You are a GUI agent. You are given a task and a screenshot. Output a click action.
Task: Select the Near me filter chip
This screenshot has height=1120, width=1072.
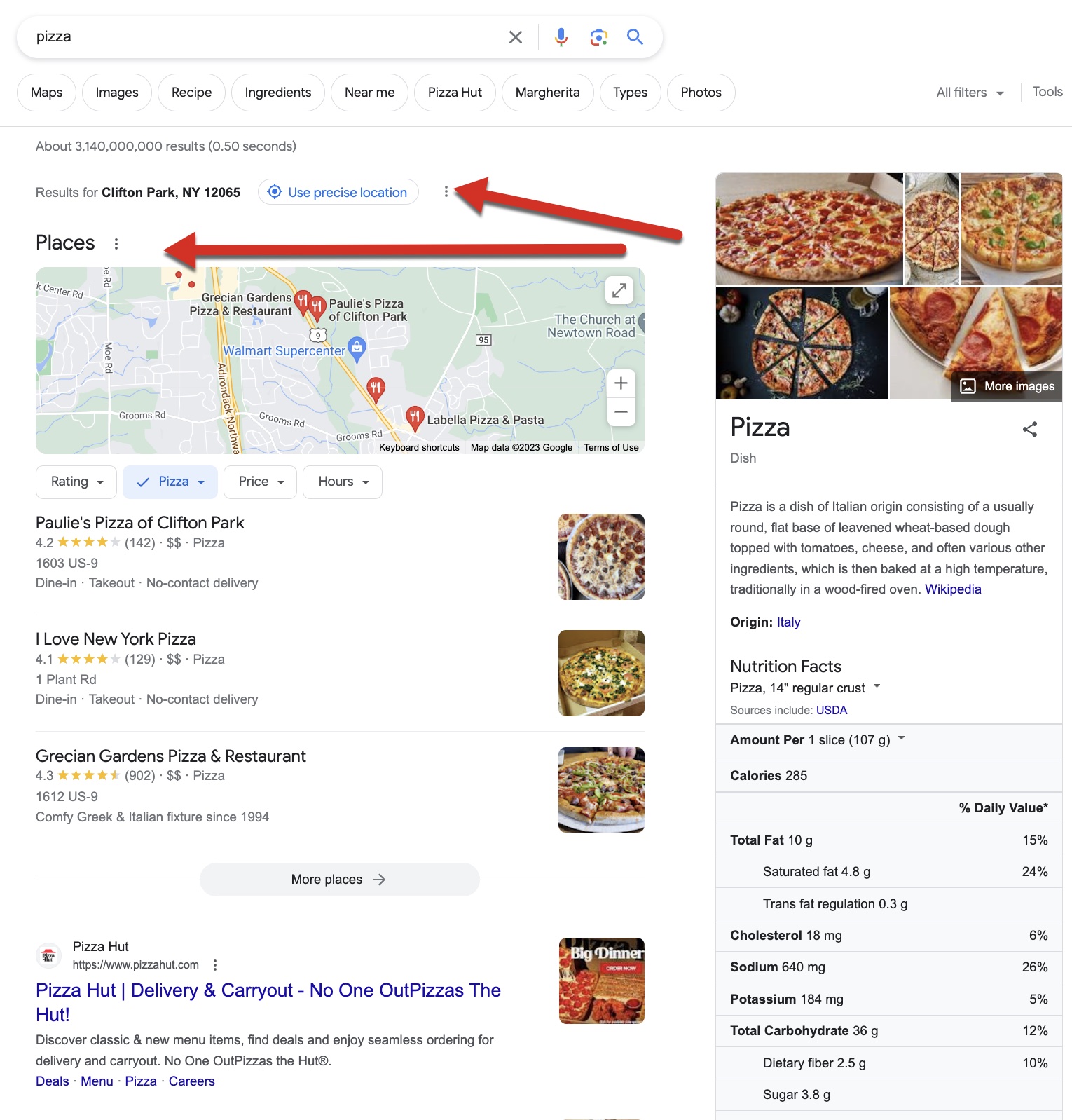369,93
